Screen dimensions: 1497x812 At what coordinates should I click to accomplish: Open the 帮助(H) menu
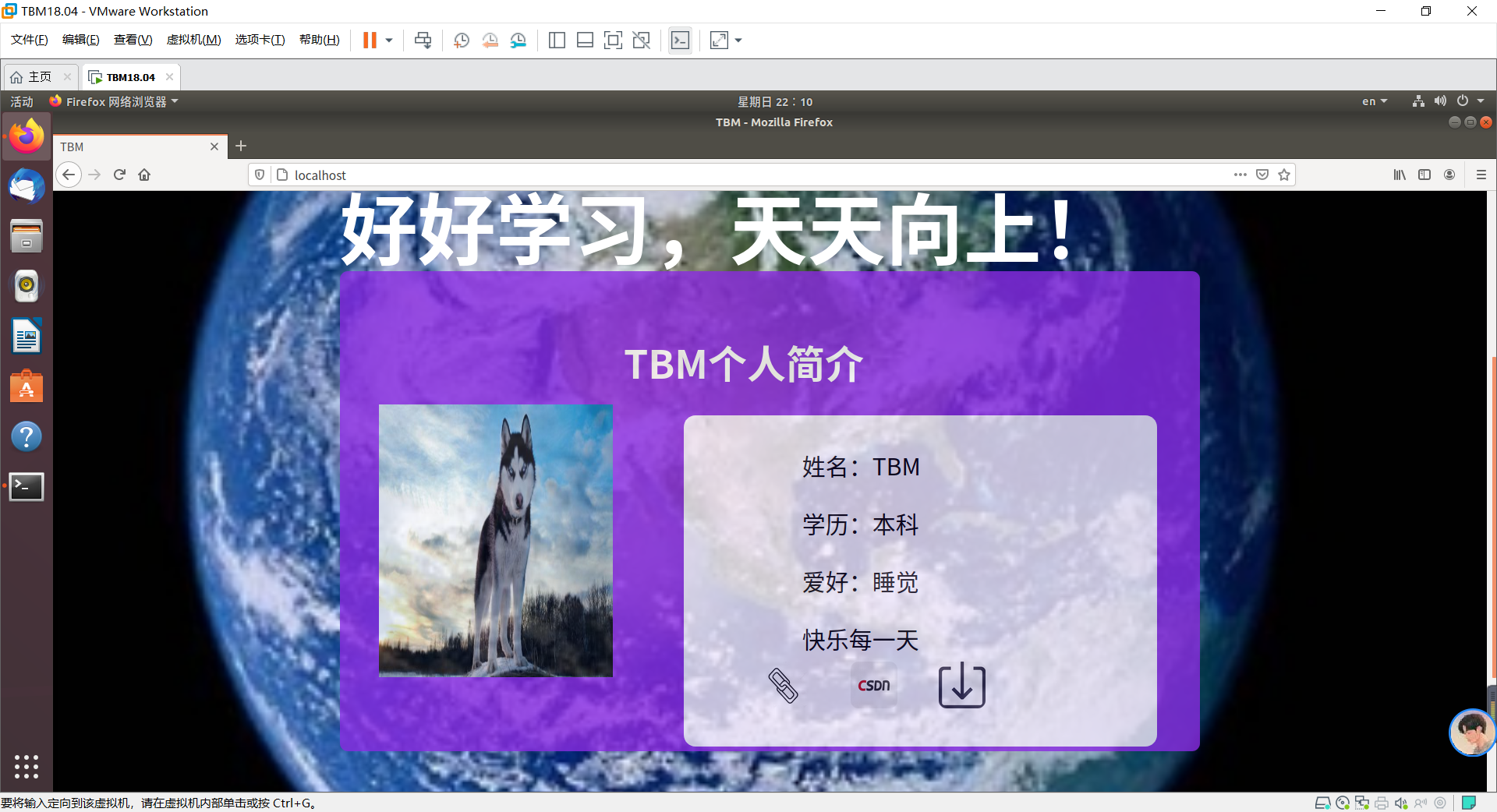pos(320,40)
